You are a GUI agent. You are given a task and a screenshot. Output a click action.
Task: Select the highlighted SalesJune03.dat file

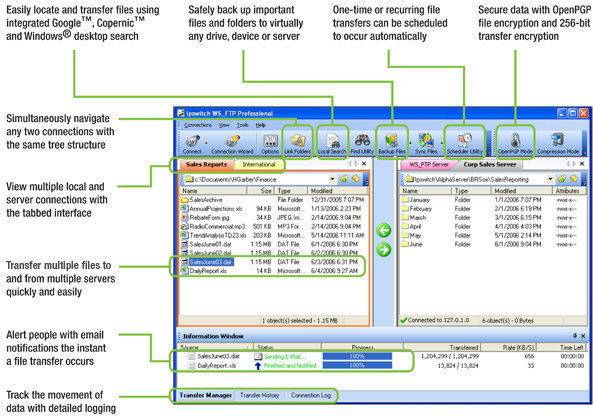tap(207, 262)
